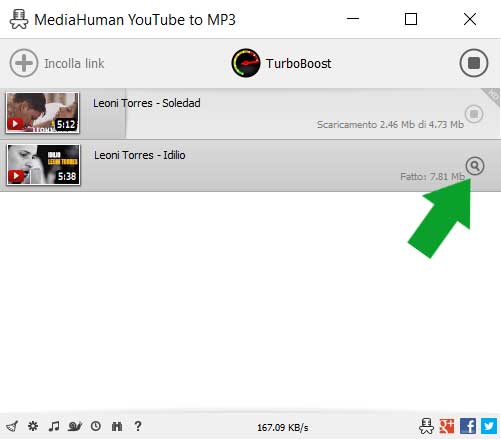501x440 pixels.
Task: Select the Leoni Torres - Idilio title
Action: 139,155
